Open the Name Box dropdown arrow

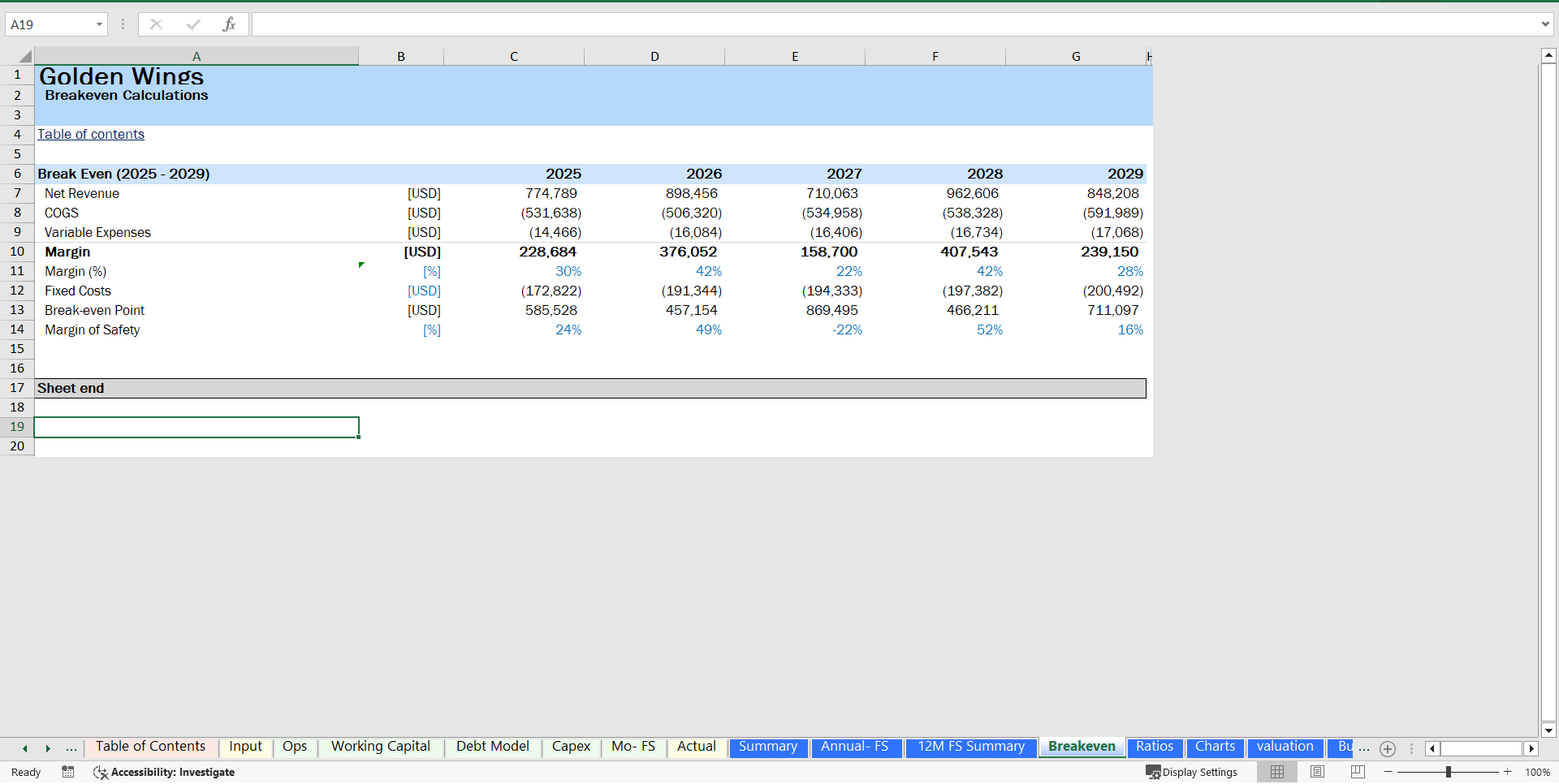pos(99,24)
